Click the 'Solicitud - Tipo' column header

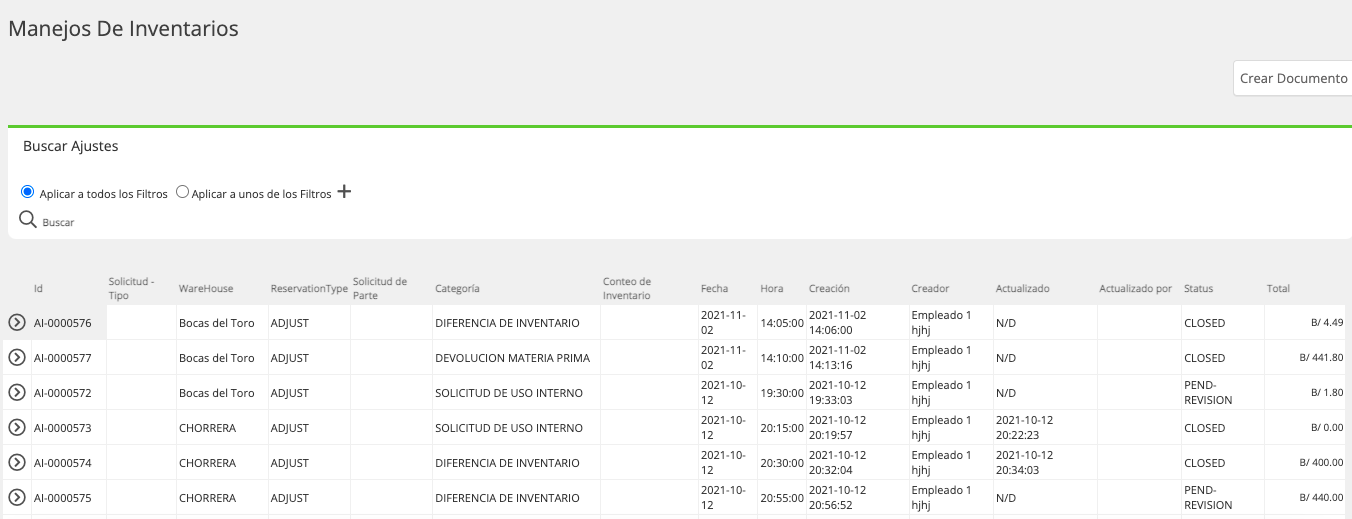click(x=131, y=288)
